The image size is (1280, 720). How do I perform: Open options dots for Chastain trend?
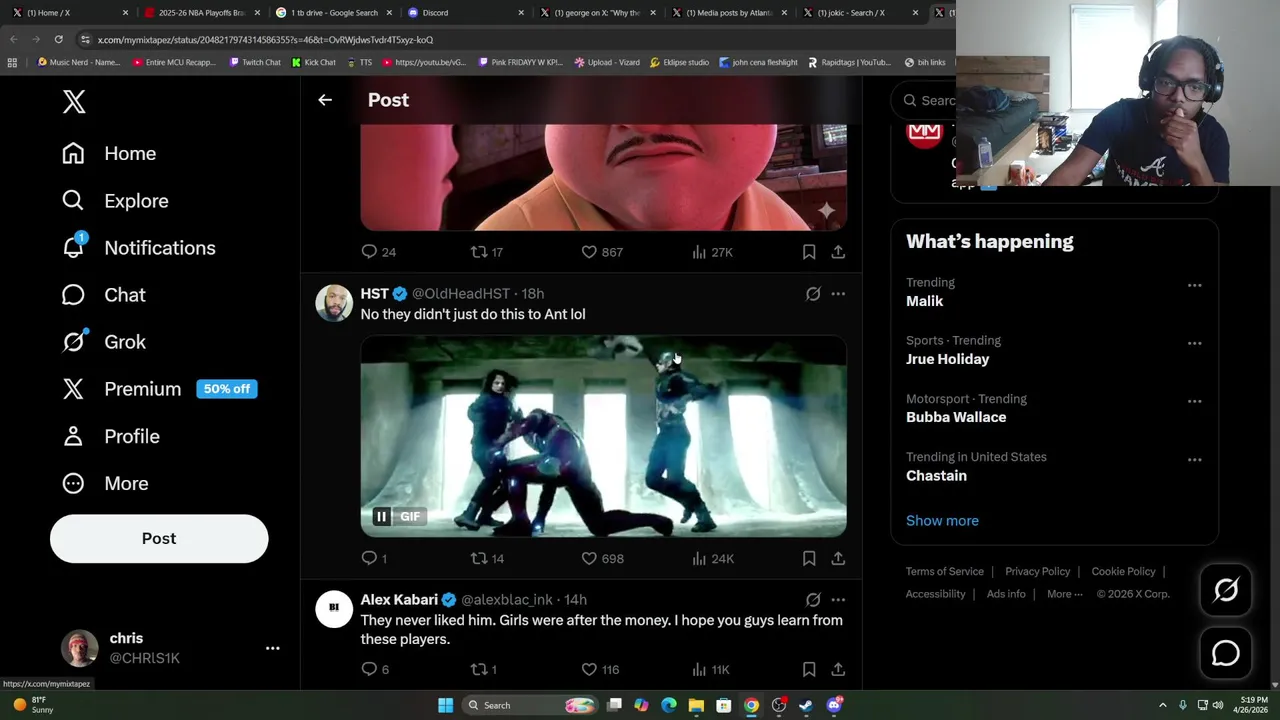click(1194, 459)
